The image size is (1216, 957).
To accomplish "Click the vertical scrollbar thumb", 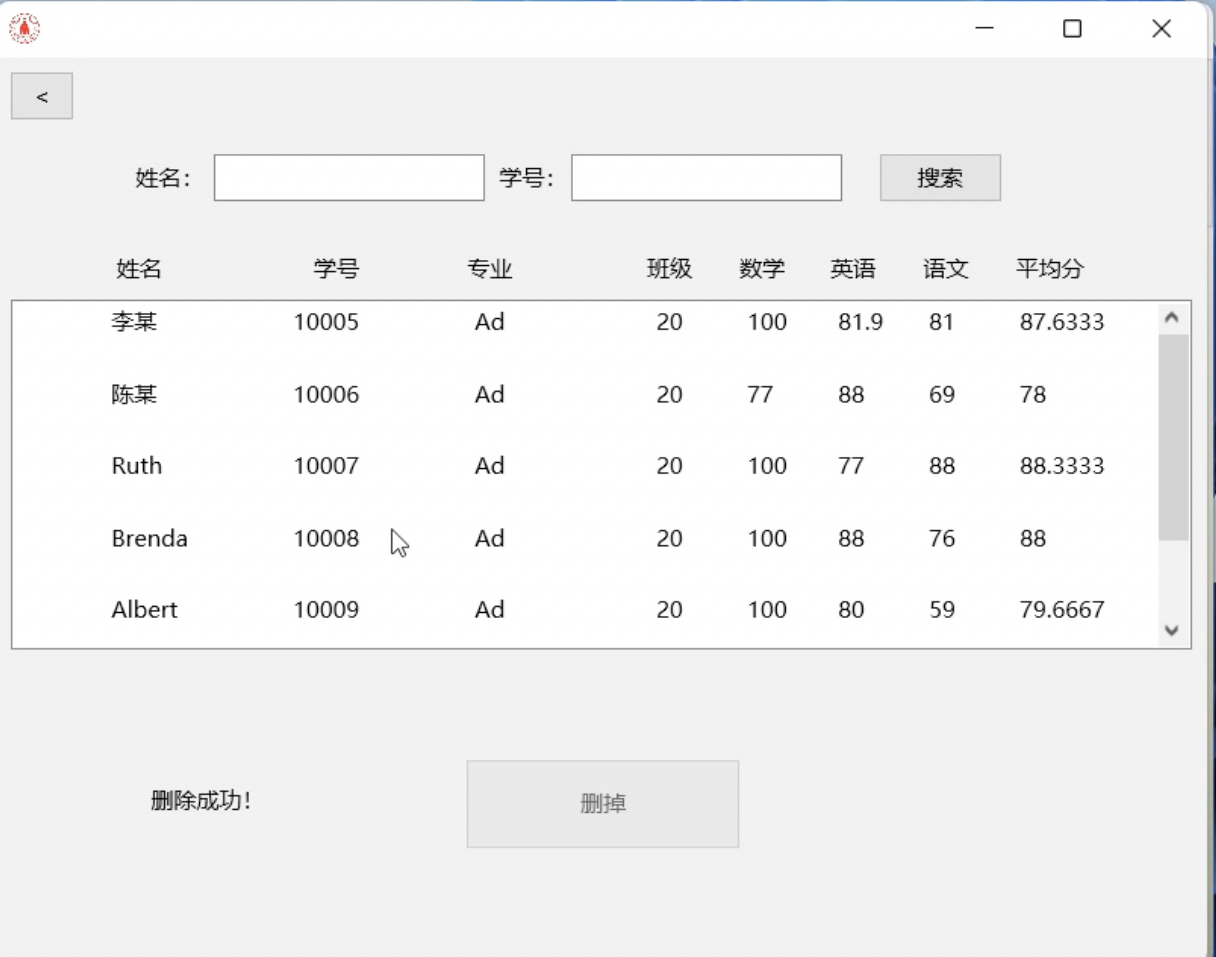I will pyautogui.click(x=1173, y=437).
